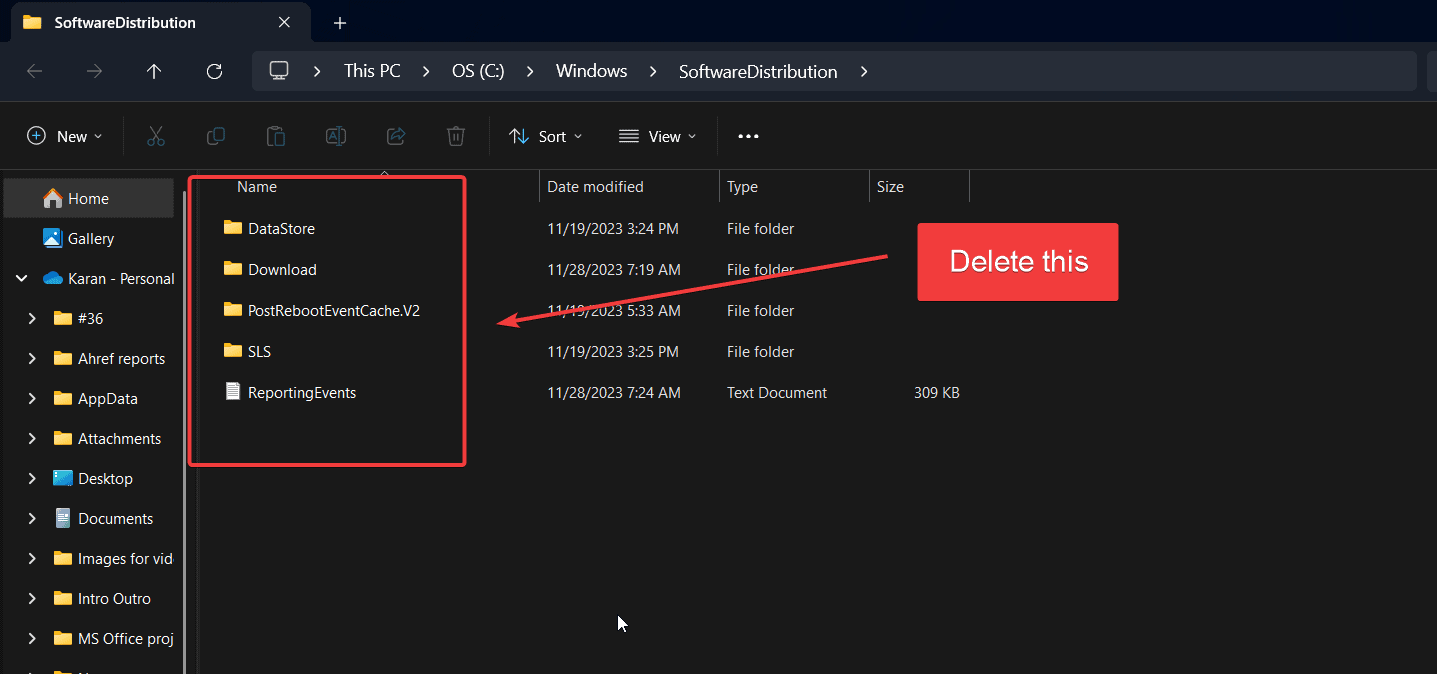Sort by the Type column header

(x=742, y=187)
